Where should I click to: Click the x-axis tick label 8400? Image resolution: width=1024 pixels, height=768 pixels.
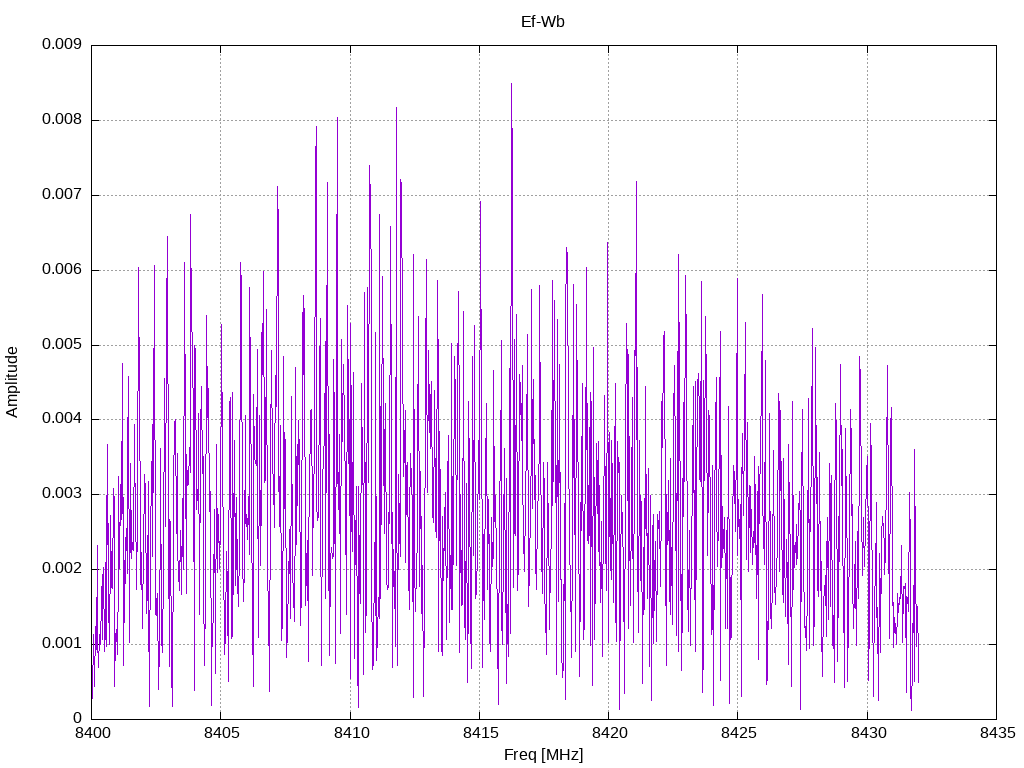pyautogui.click(x=92, y=733)
